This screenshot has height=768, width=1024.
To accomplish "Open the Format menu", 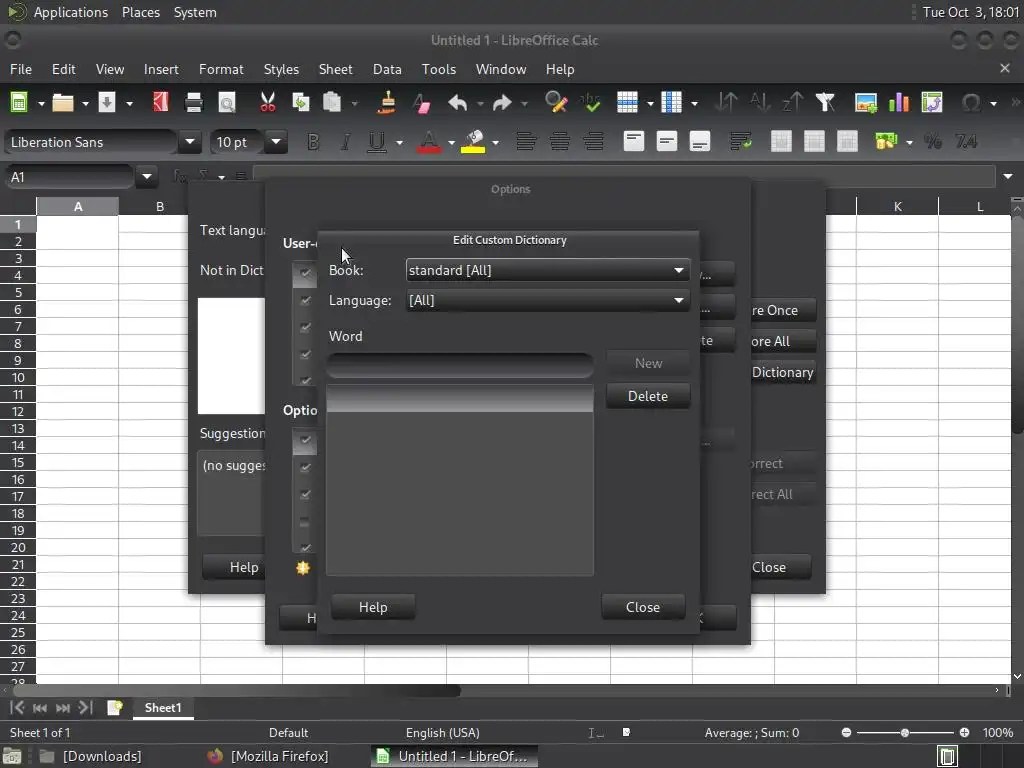I will [221, 69].
